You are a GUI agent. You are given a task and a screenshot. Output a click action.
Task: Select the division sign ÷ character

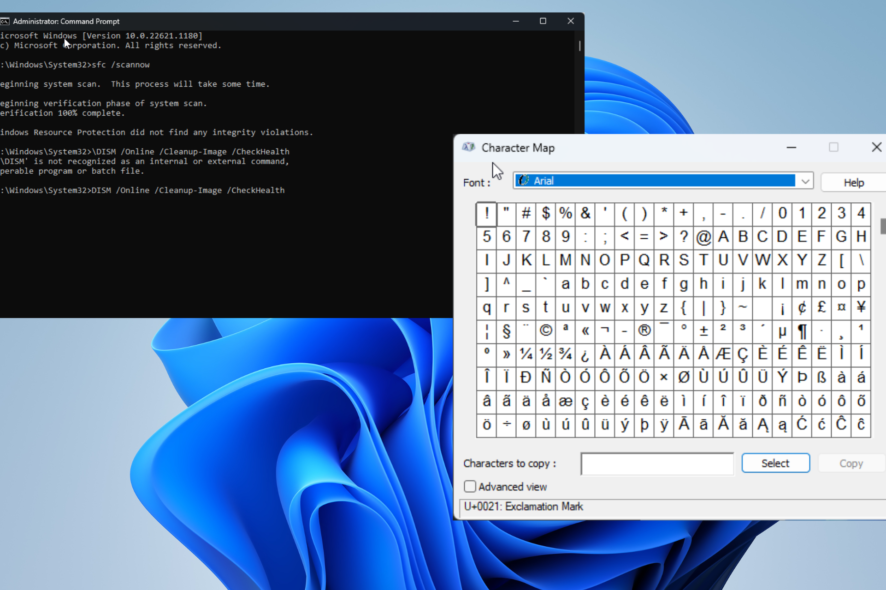point(506,425)
